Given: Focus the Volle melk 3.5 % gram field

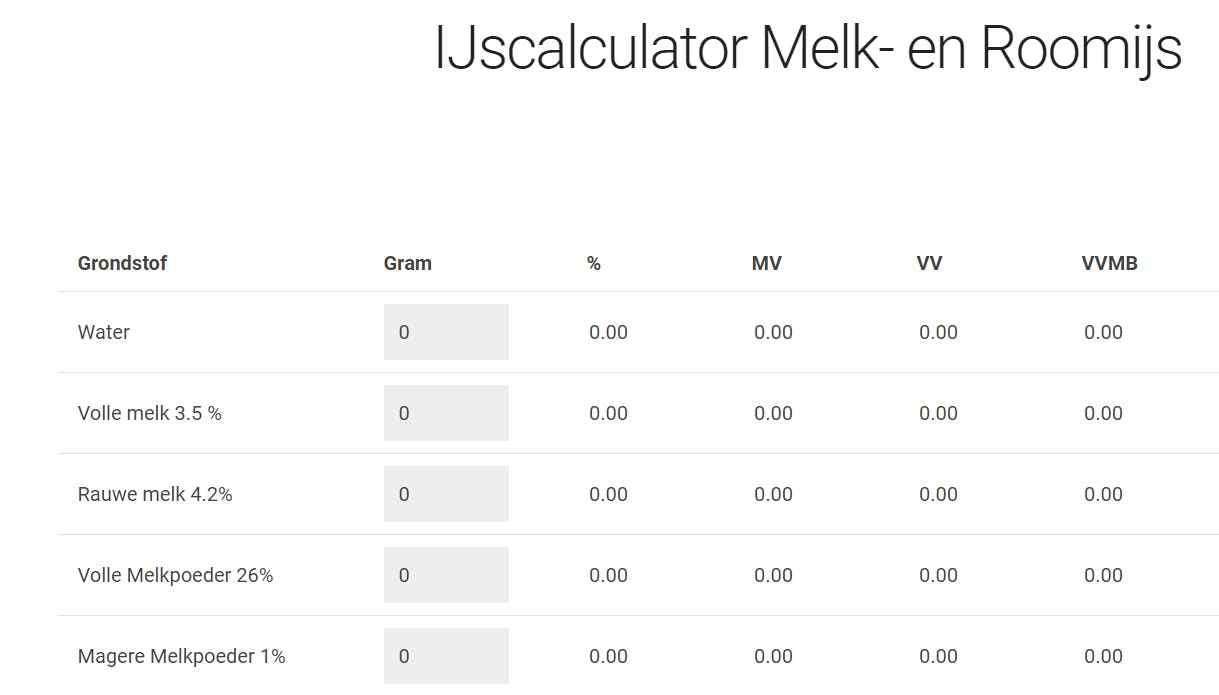Looking at the screenshot, I should [446, 413].
